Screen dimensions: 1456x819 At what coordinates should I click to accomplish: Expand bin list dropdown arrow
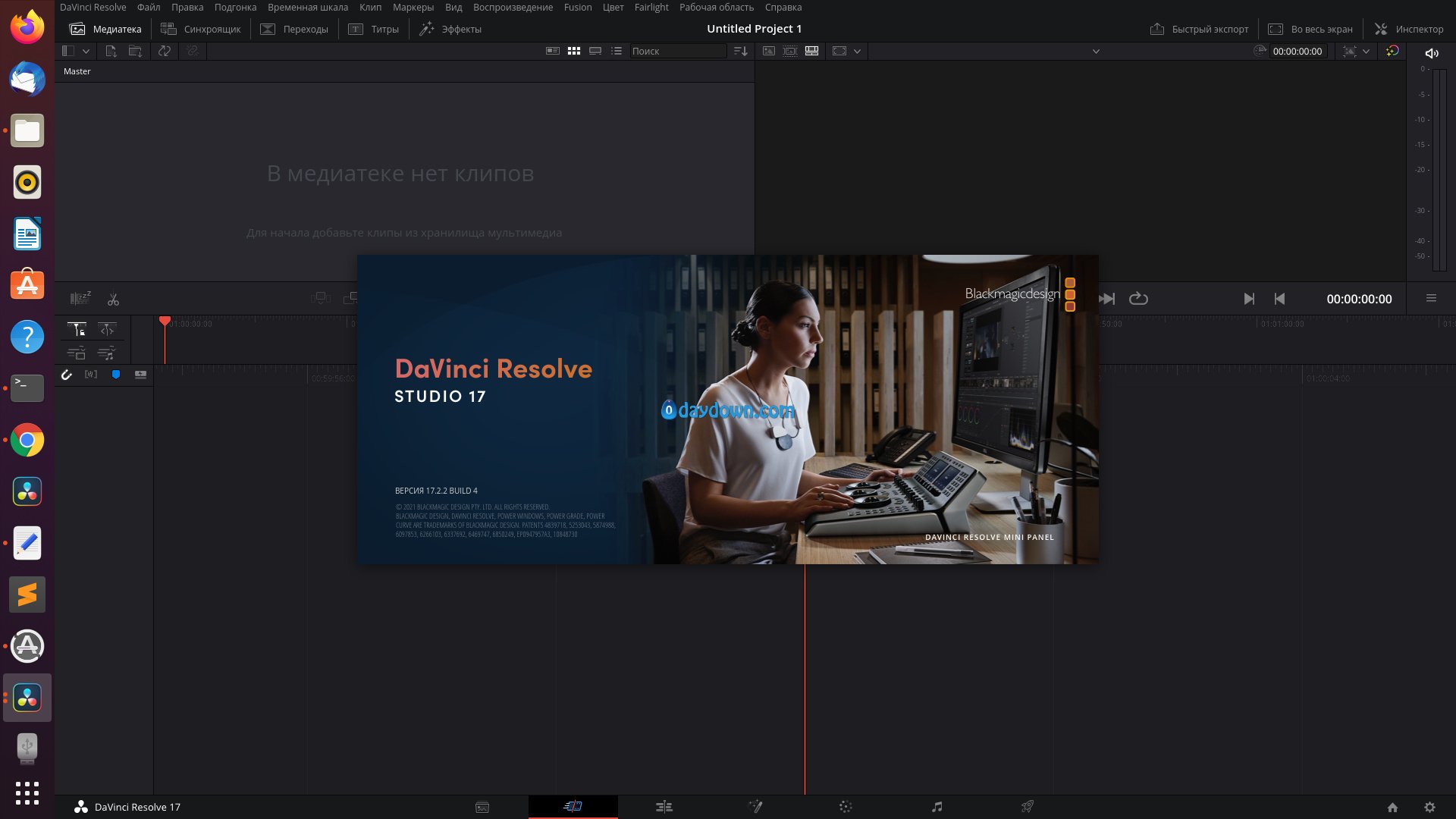86,51
